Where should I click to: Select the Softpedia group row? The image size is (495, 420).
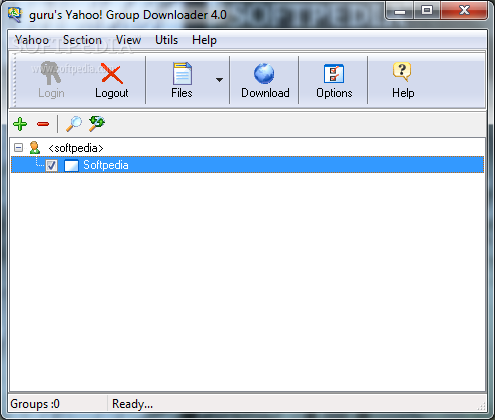(x=247, y=165)
